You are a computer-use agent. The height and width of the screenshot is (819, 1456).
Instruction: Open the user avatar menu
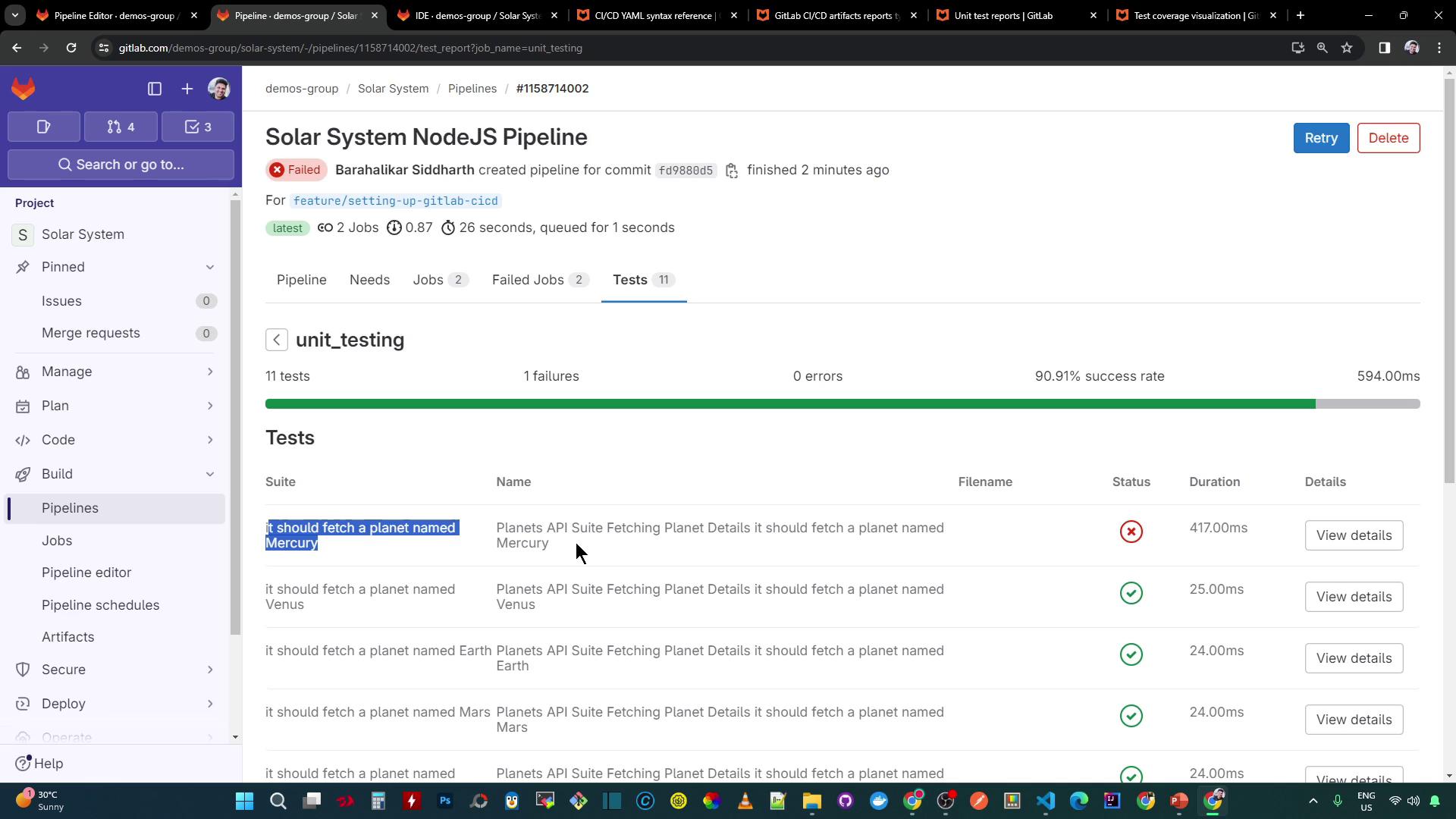(219, 89)
